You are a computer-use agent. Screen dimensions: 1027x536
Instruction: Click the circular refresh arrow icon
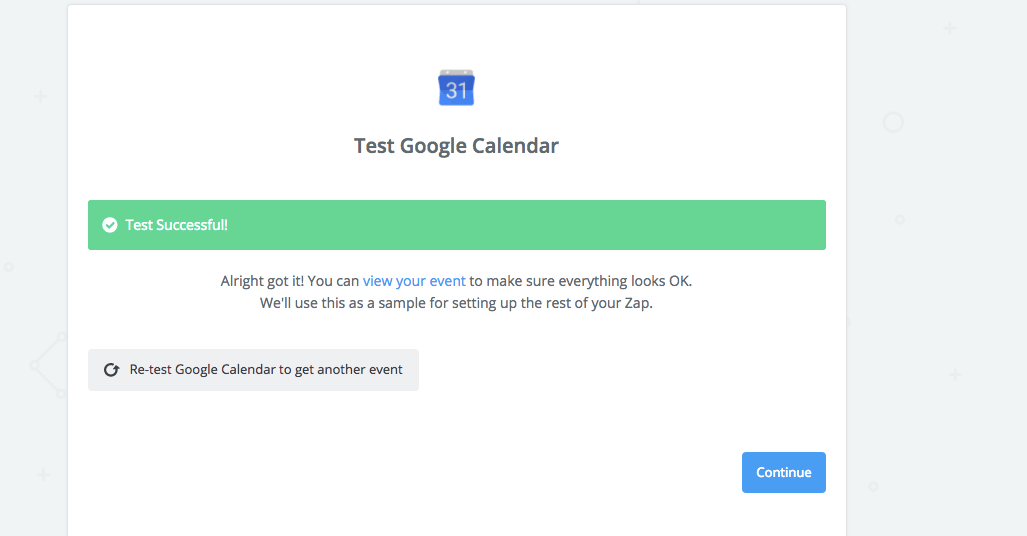(112, 370)
